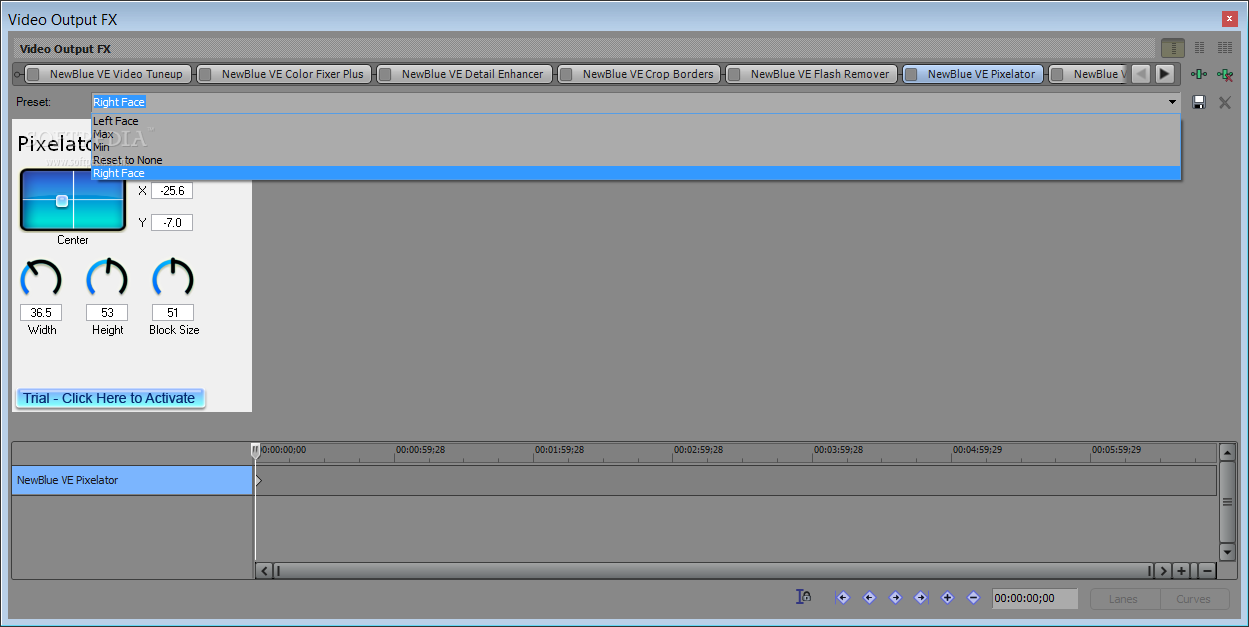The height and width of the screenshot is (627, 1249).
Task: Click scroll-down arrow of the vertical timeline scrollbar
Action: click(x=1228, y=551)
